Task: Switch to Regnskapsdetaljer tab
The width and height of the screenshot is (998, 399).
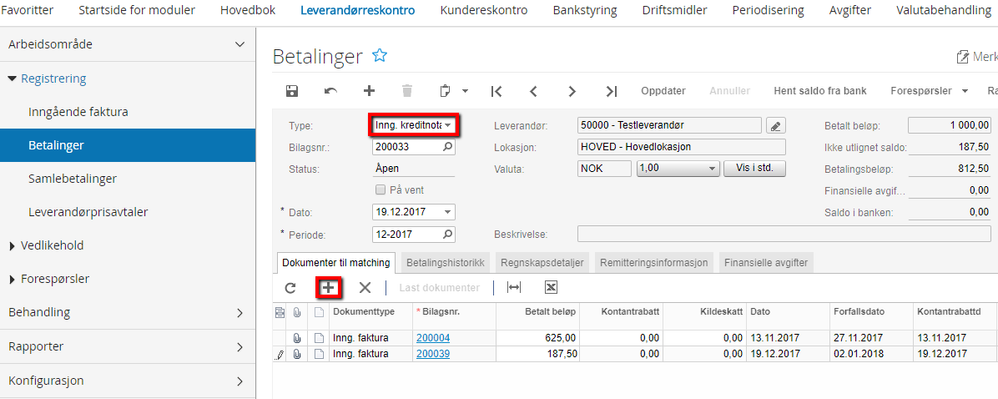Action: (x=542, y=262)
